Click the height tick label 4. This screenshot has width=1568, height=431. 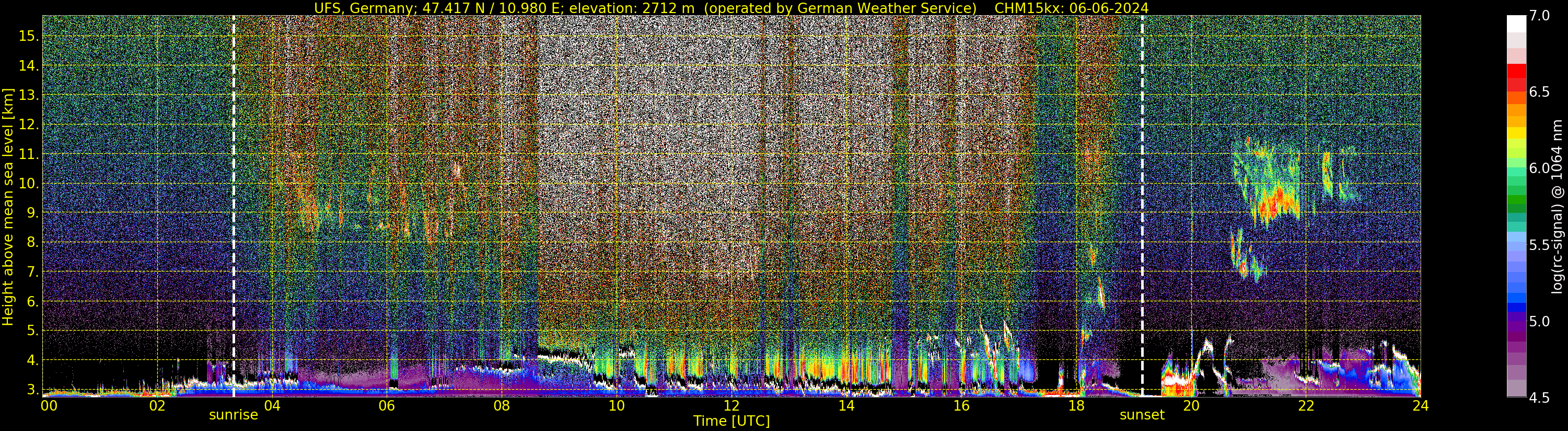(x=32, y=360)
